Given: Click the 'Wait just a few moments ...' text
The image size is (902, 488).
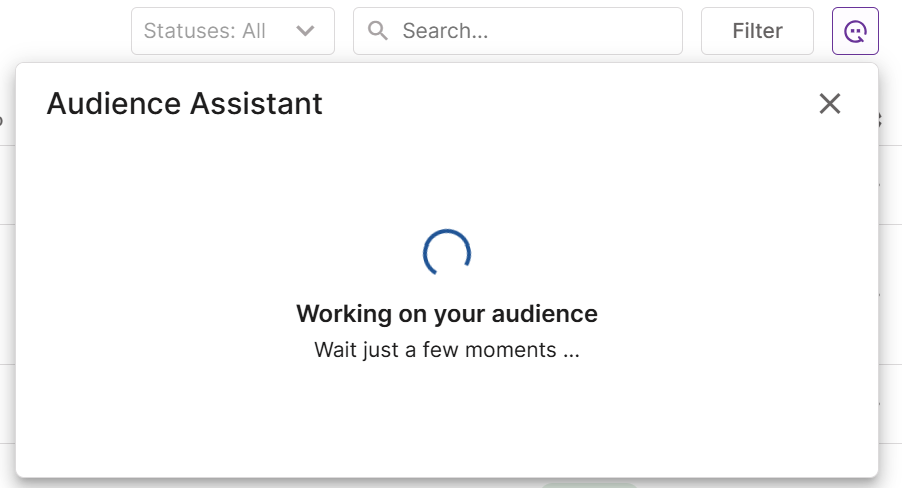Looking at the screenshot, I should pos(447,350).
